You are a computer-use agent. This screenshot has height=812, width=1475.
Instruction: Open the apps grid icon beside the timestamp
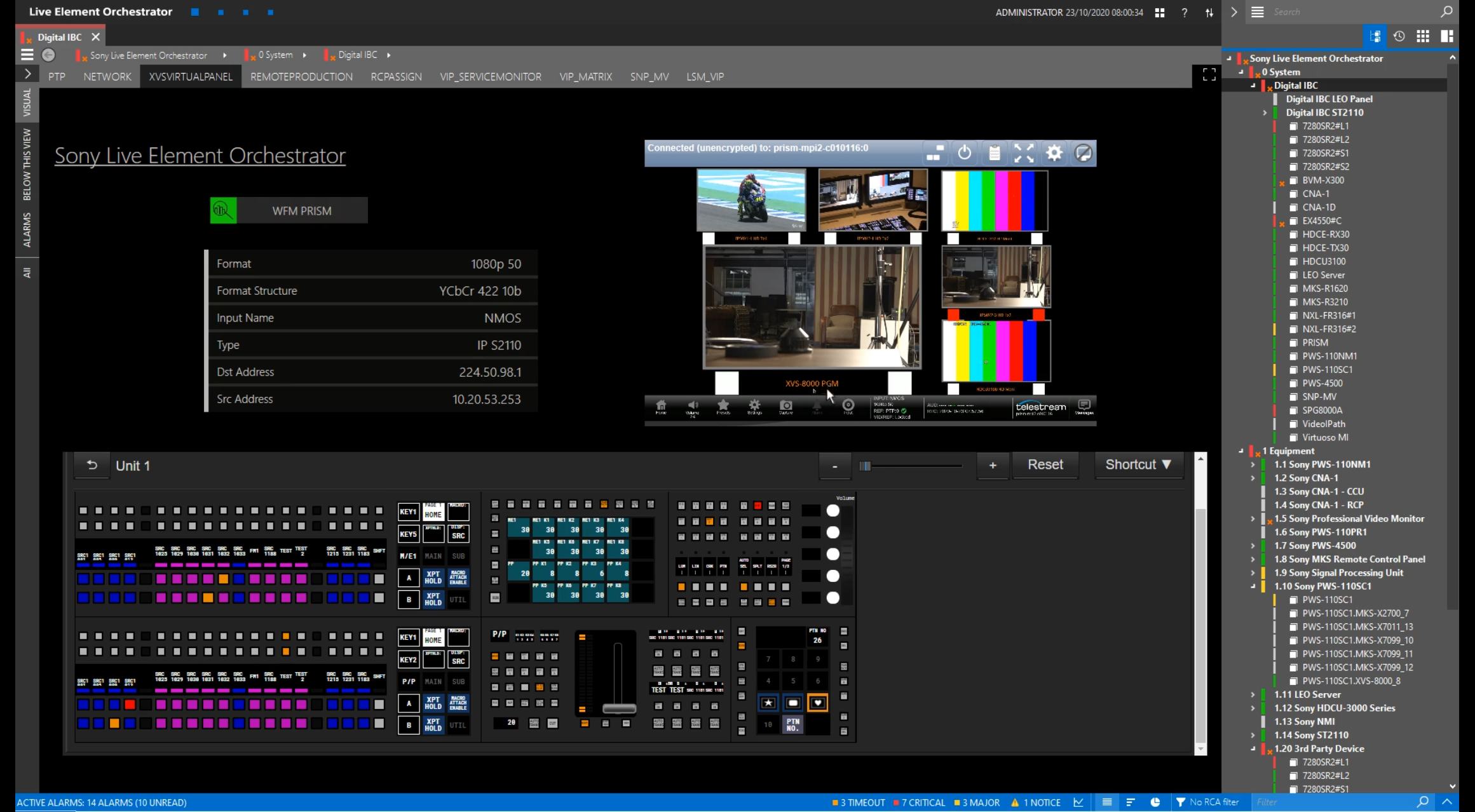pos(1160,12)
